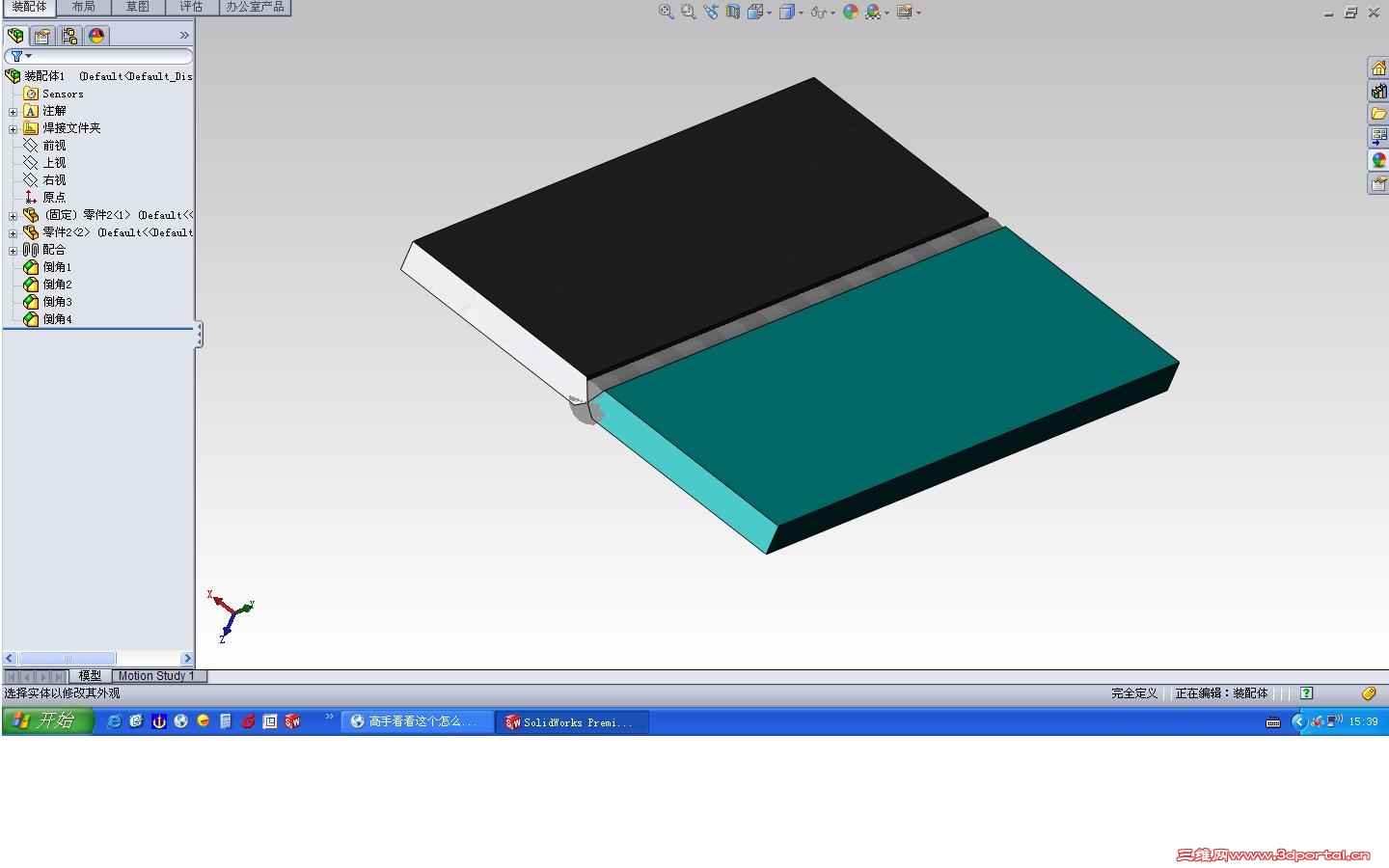The image size is (1389, 868).
Task: Open the Custom Properties task pane icon
Action: tap(1378, 183)
